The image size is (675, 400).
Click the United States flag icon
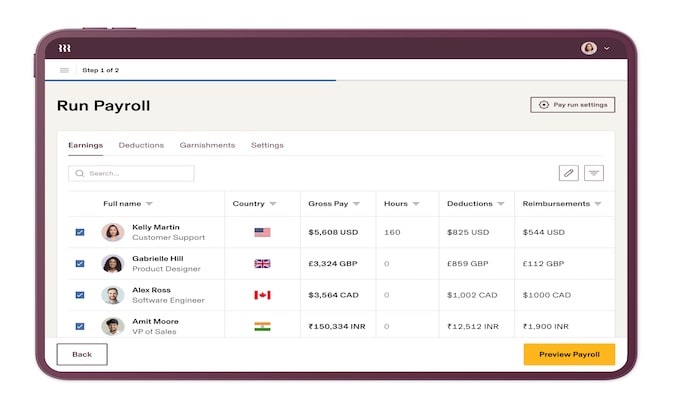pyautogui.click(x=262, y=232)
